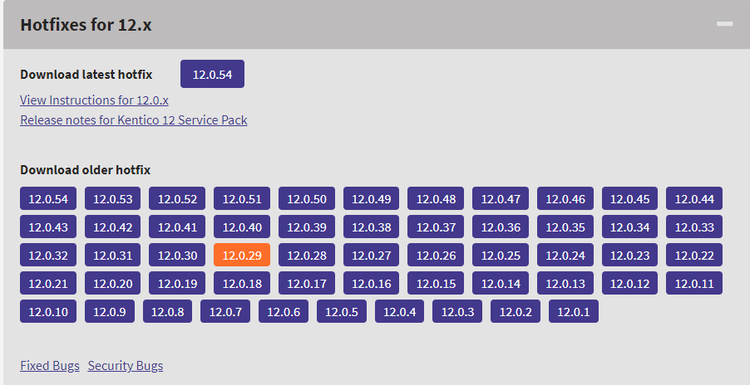Download hotfix 12.0.9

pyautogui.click(x=110, y=311)
